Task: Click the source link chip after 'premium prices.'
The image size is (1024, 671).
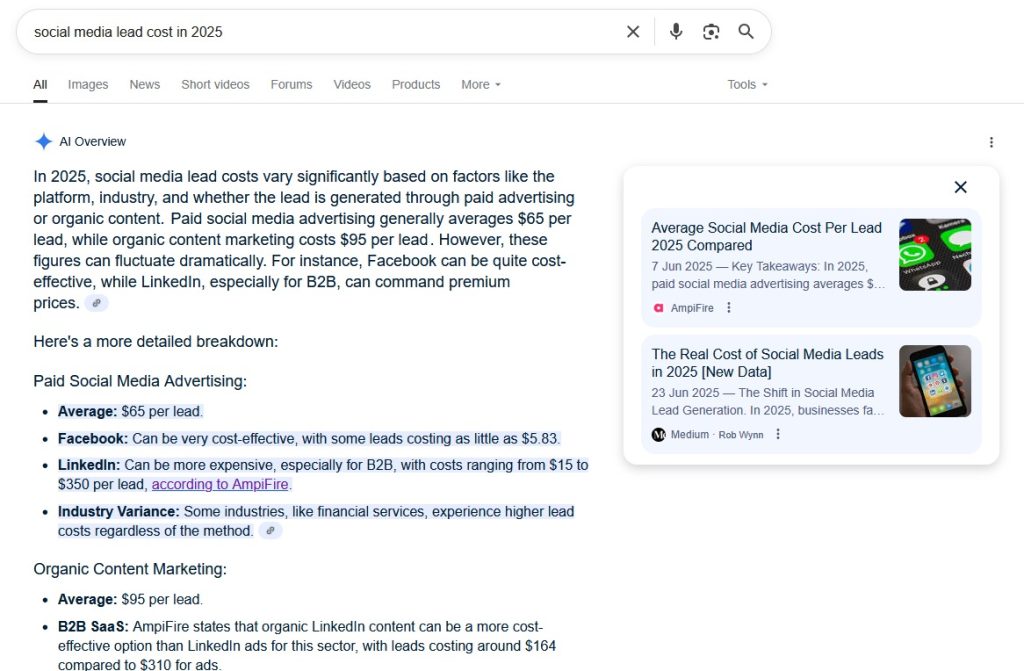Action: pos(97,303)
